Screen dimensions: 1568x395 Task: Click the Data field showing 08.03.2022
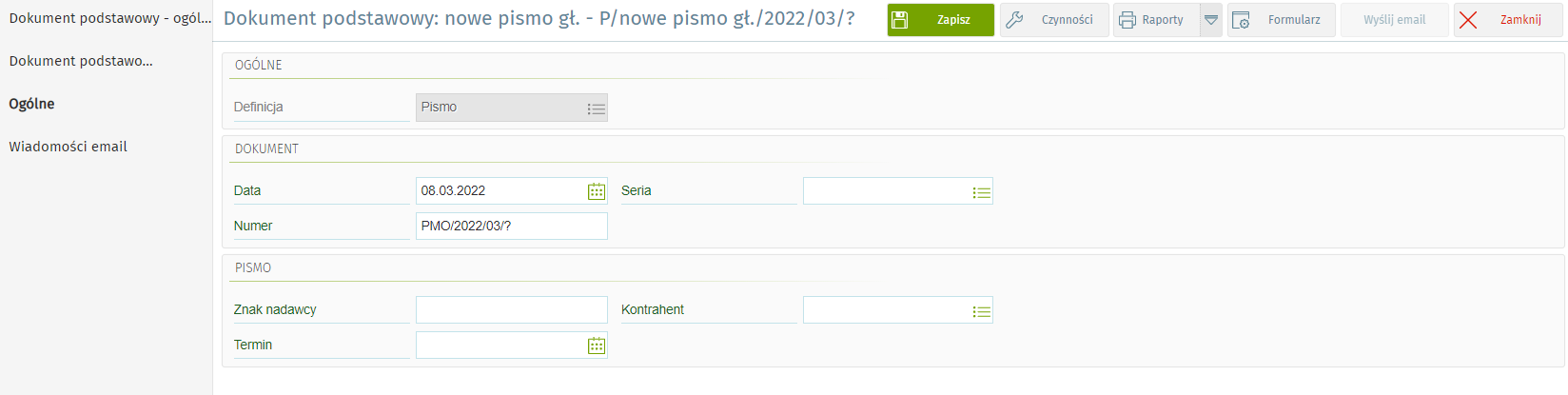[x=500, y=191]
